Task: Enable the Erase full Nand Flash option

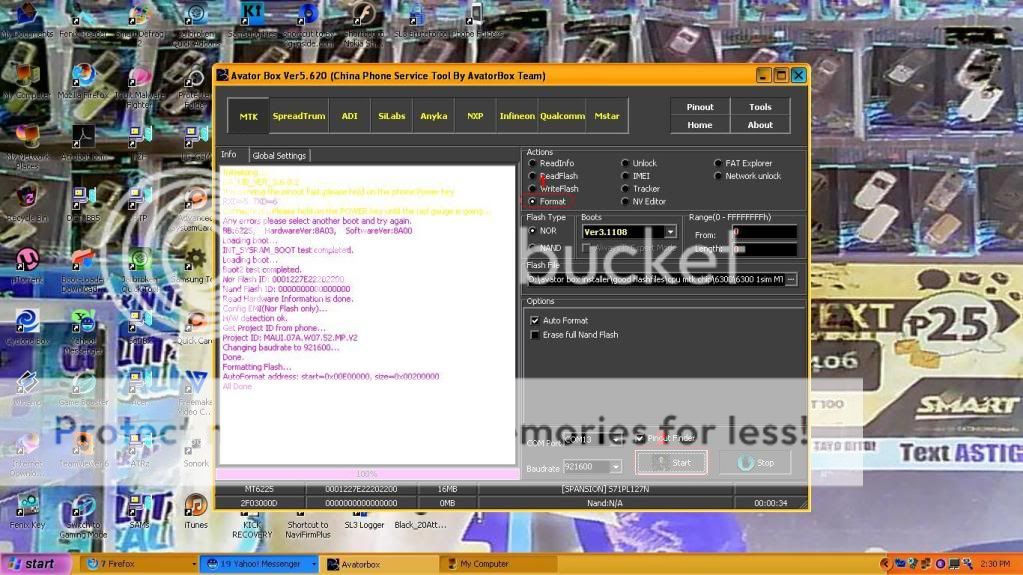Action: 535,335
